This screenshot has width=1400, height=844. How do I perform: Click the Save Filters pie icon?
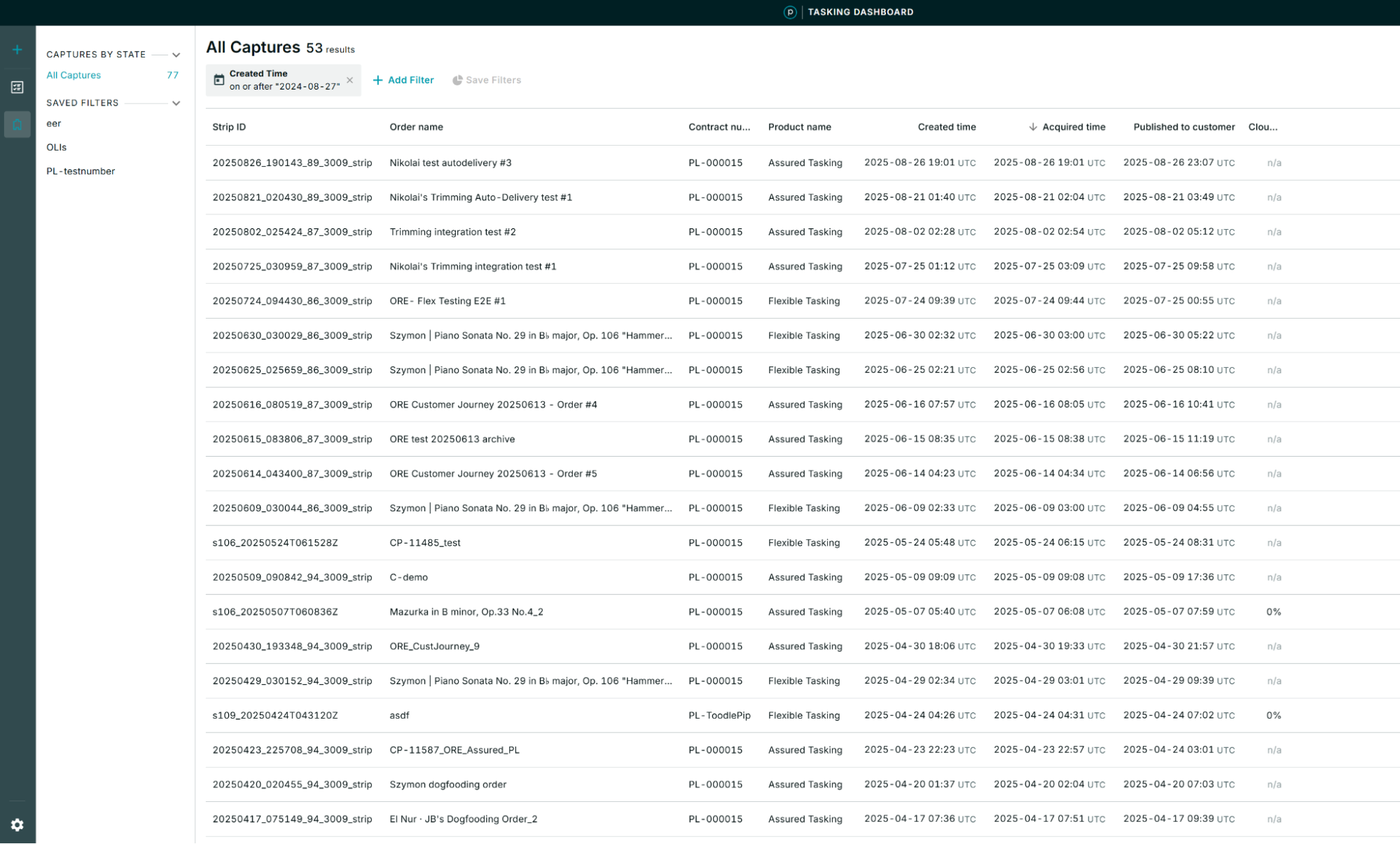(457, 80)
